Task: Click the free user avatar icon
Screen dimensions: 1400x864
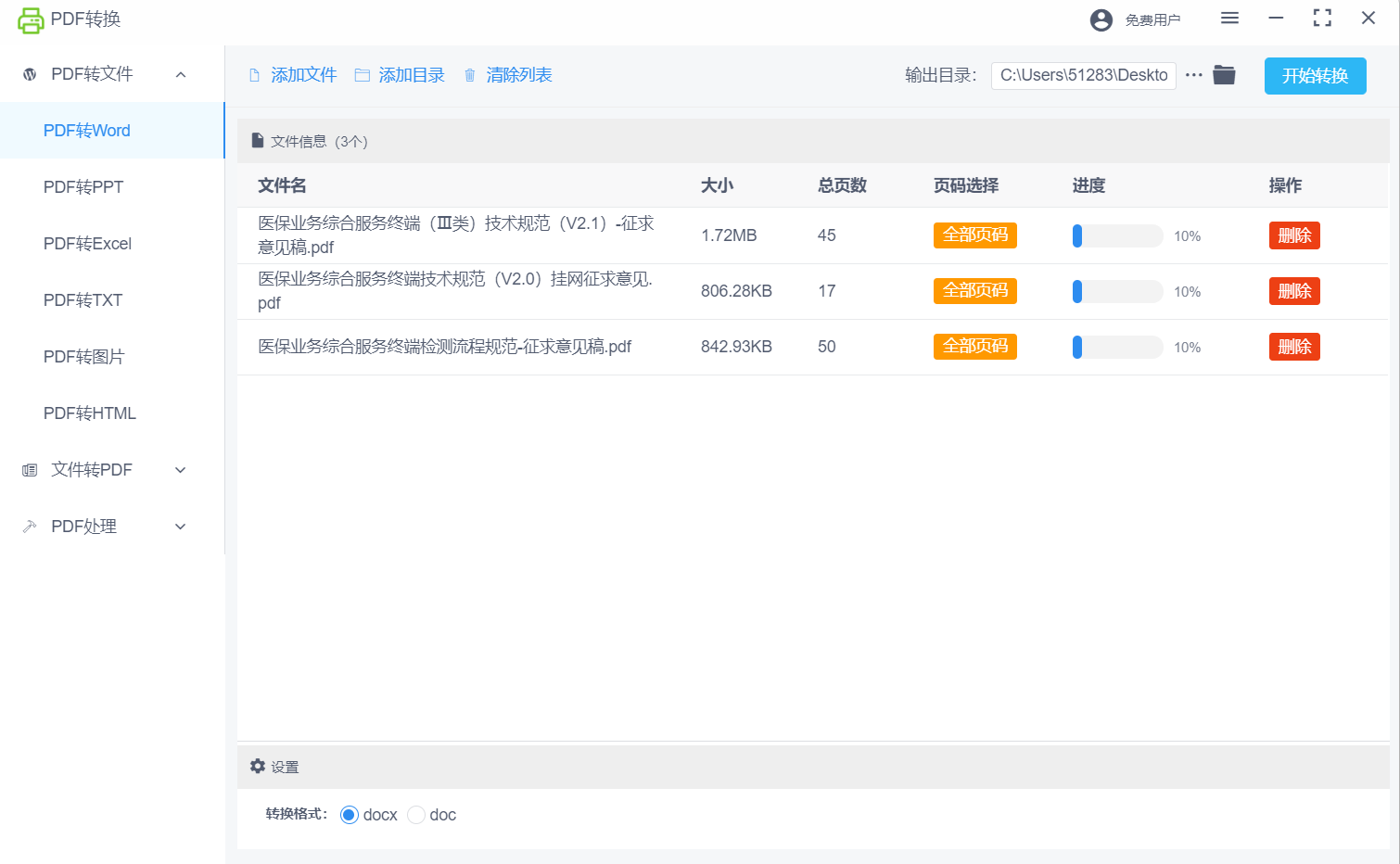Action: [1101, 19]
